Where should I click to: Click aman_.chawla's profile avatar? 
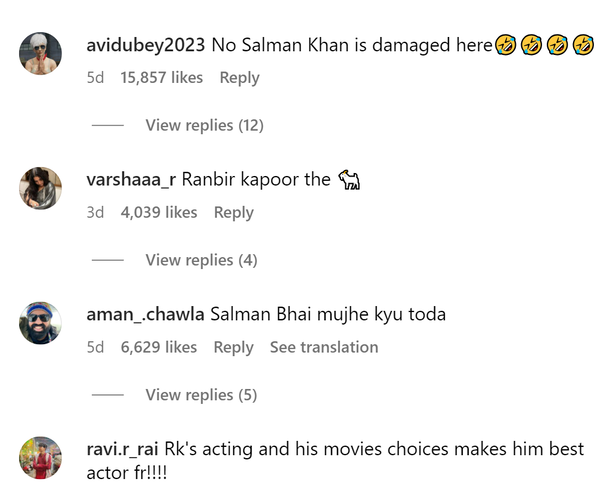[41, 324]
